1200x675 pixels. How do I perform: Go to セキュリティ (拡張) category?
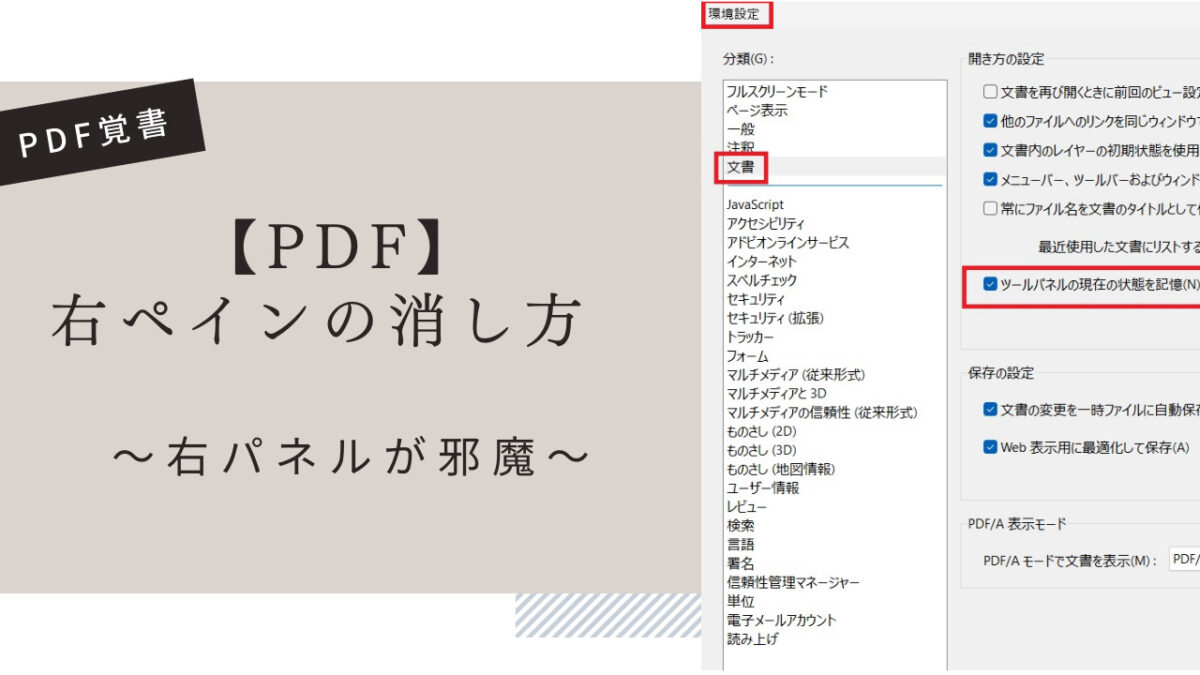pyautogui.click(x=775, y=318)
